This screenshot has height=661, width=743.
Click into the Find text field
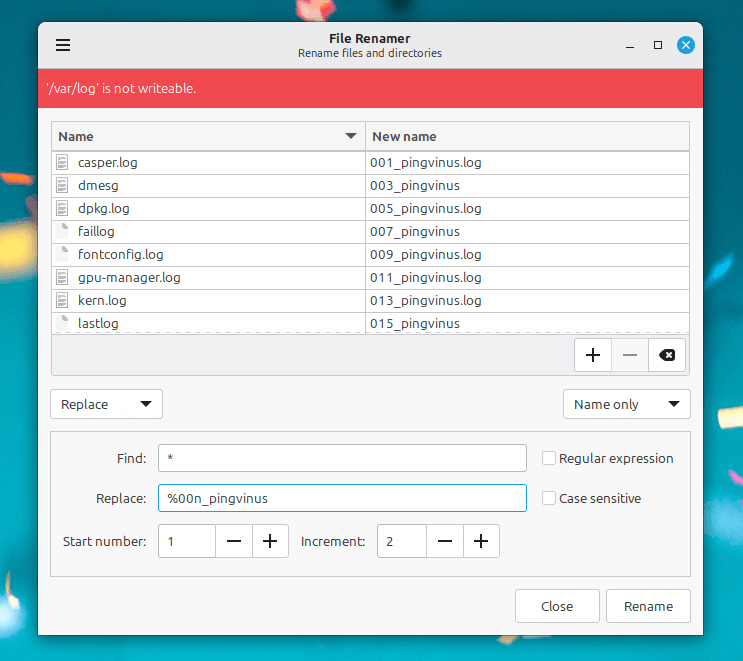pyautogui.click(x=342, y=458)
